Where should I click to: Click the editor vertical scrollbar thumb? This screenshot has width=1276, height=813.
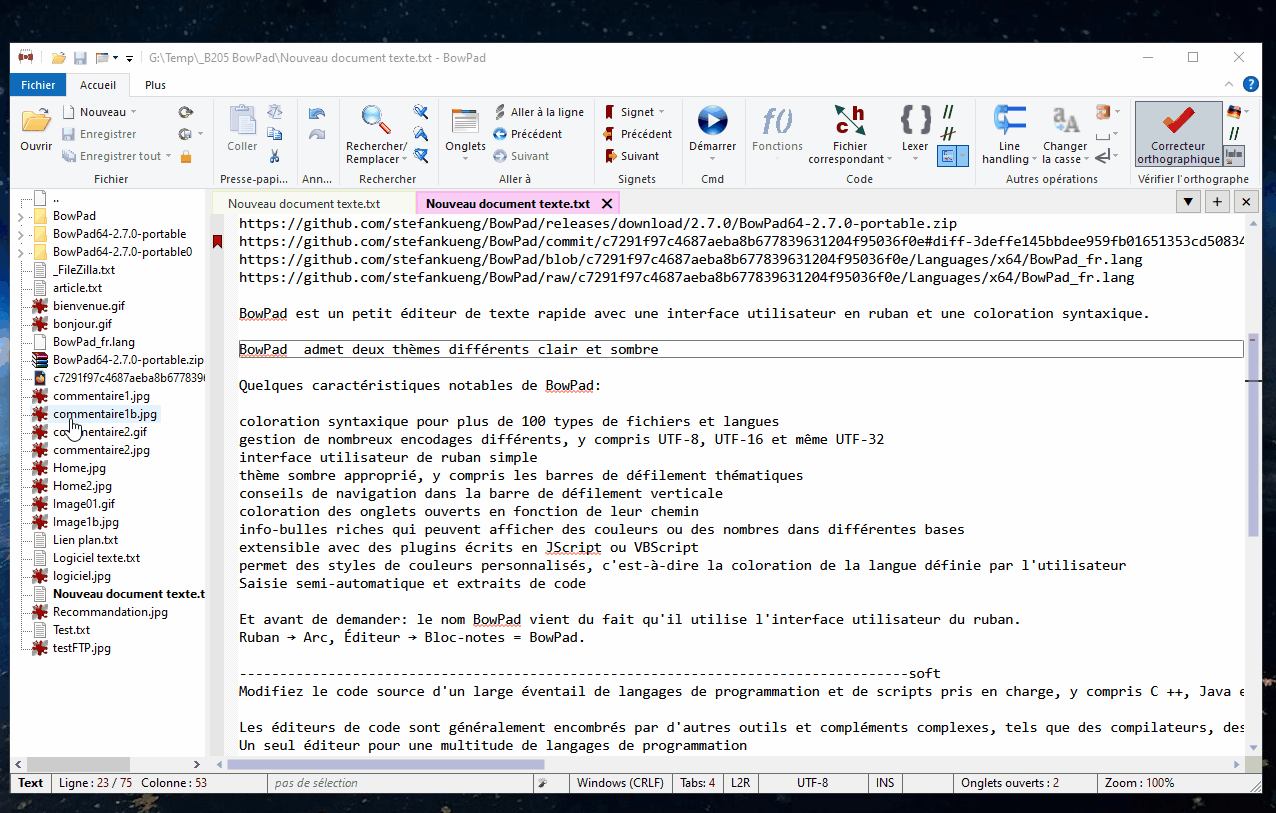1253,436
